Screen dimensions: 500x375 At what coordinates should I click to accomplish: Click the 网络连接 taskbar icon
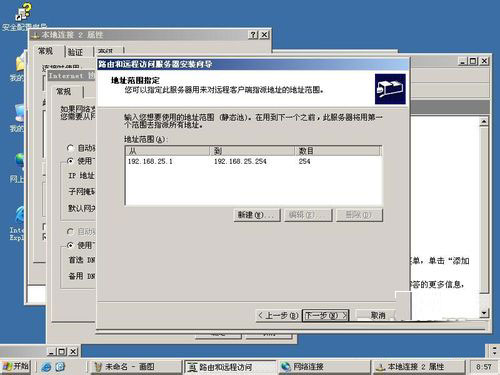click(285, 367)
